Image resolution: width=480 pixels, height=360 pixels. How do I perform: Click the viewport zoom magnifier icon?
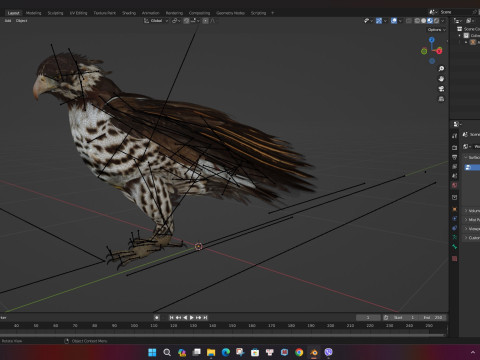click(x=441, y=69)
